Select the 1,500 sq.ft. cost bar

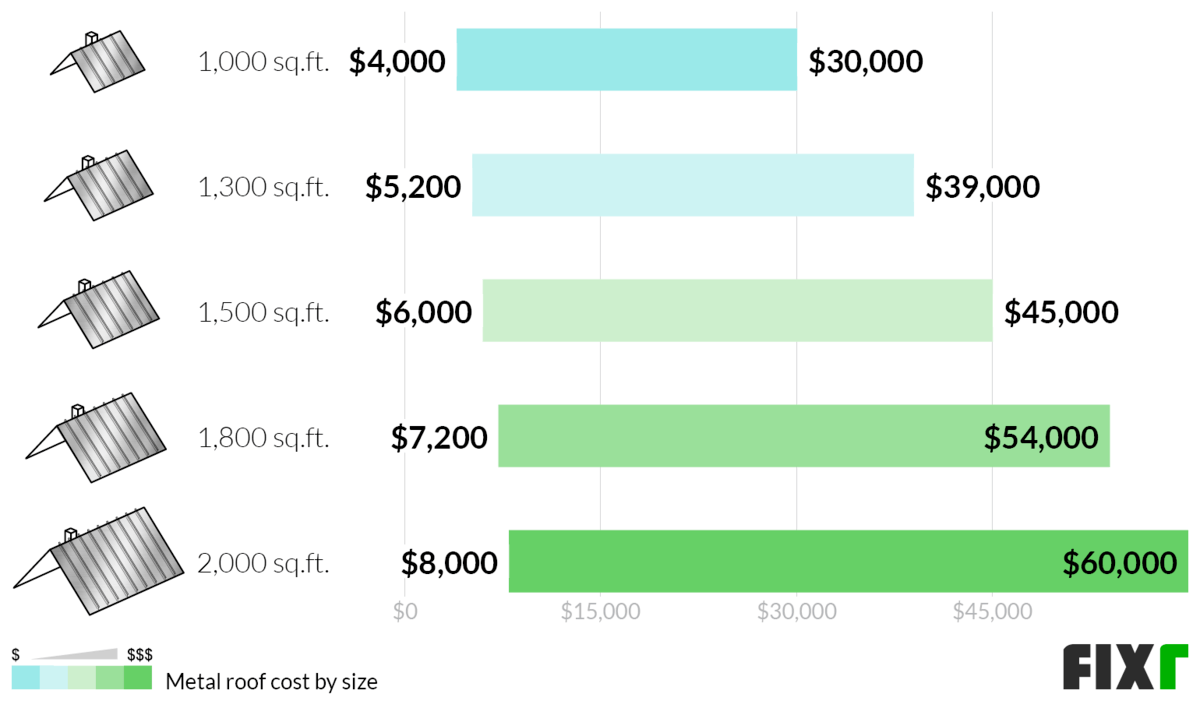[737, 311]
